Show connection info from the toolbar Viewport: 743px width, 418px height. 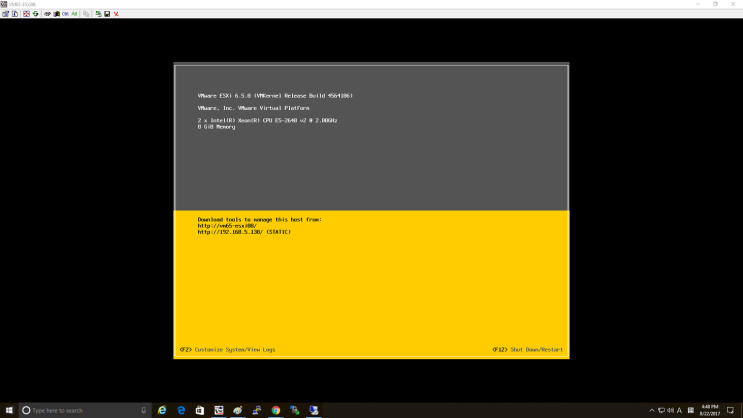click(x=15, y=14)
